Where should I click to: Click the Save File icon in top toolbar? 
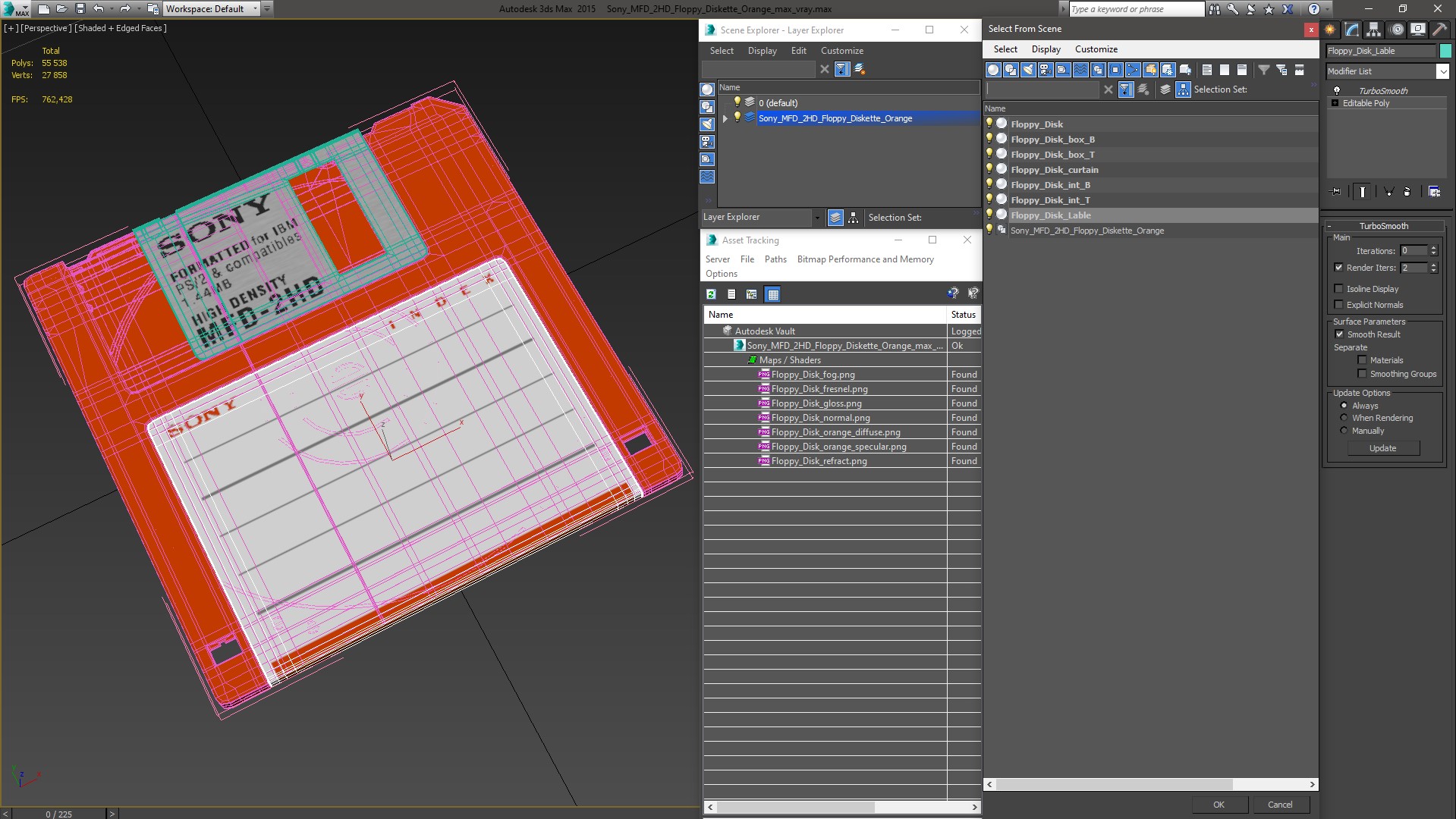point(80,9)
